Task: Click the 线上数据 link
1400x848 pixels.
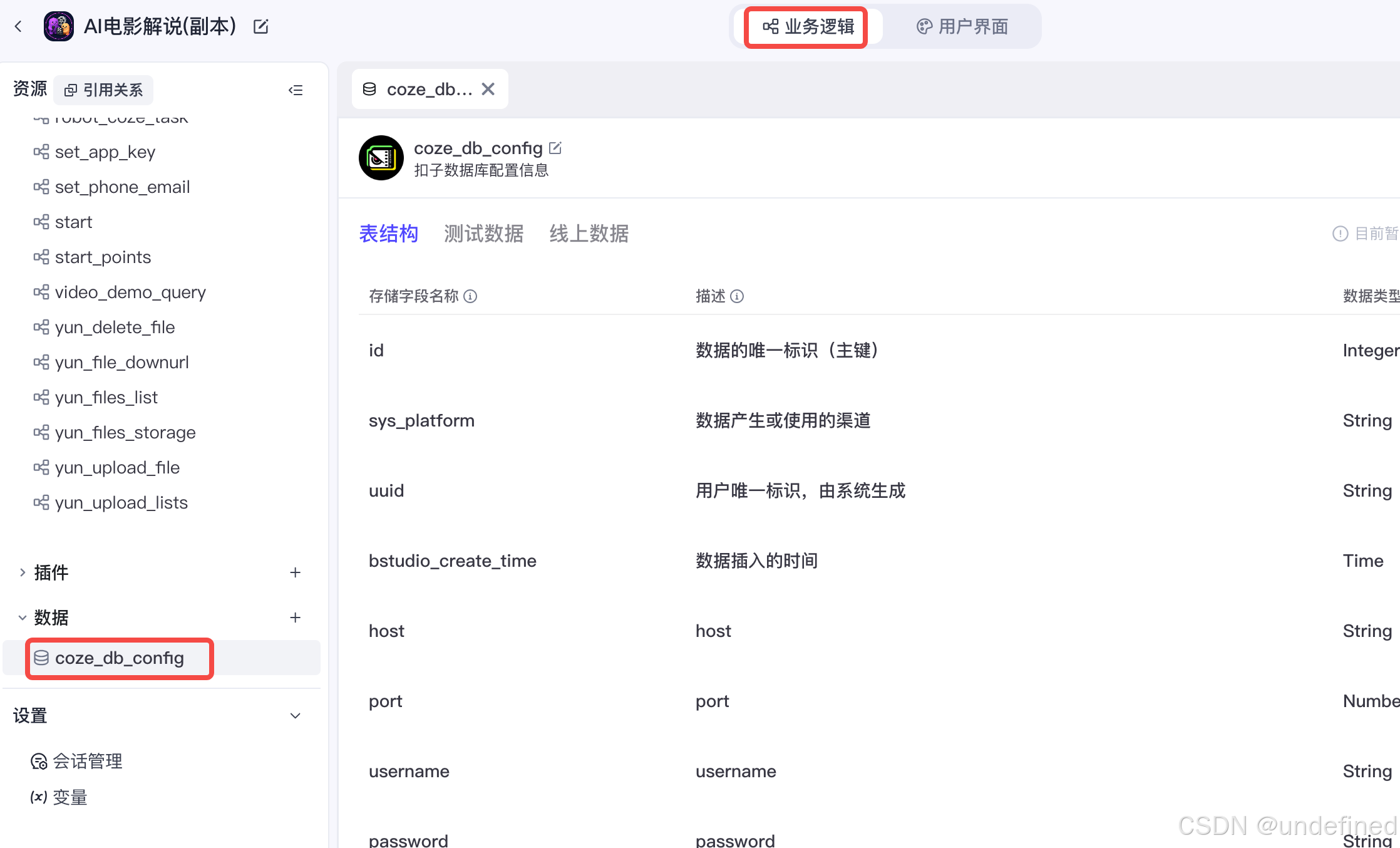Action: coord(587,233)
